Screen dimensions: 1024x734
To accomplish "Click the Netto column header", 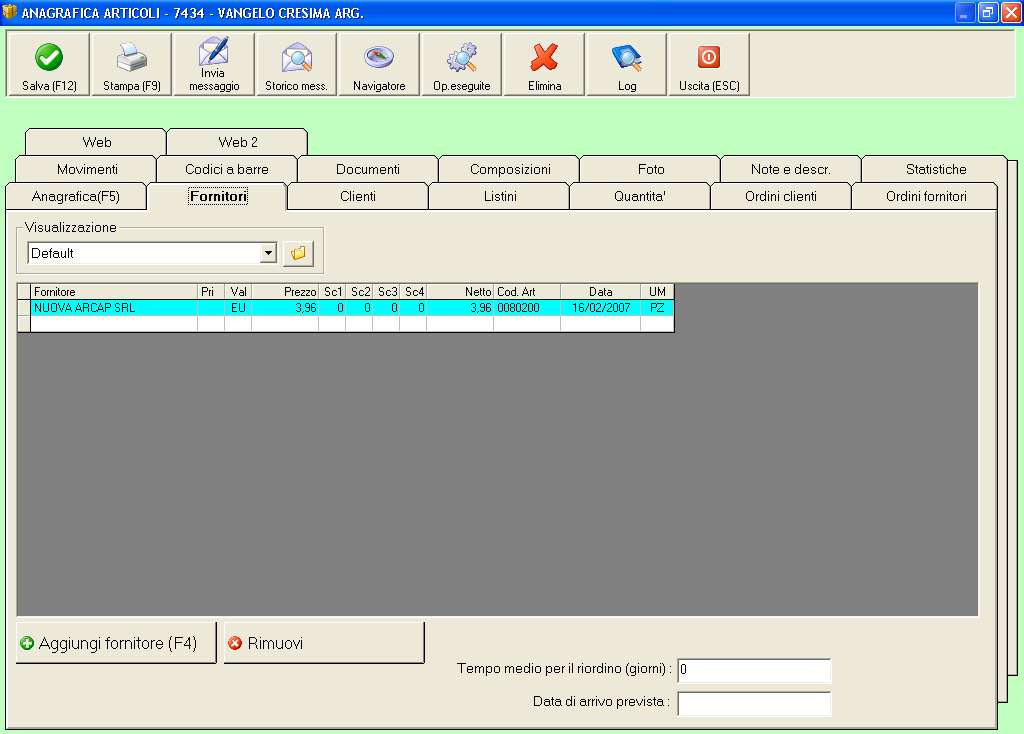I will (x=460, y=291).
